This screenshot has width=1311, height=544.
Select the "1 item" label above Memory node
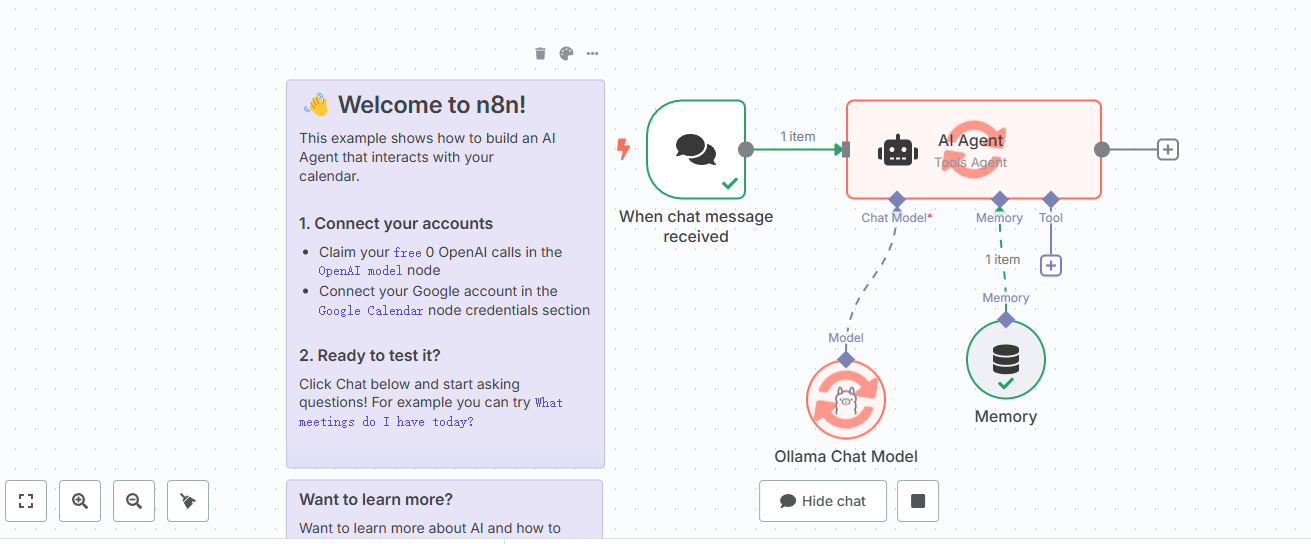point(1003,259)
